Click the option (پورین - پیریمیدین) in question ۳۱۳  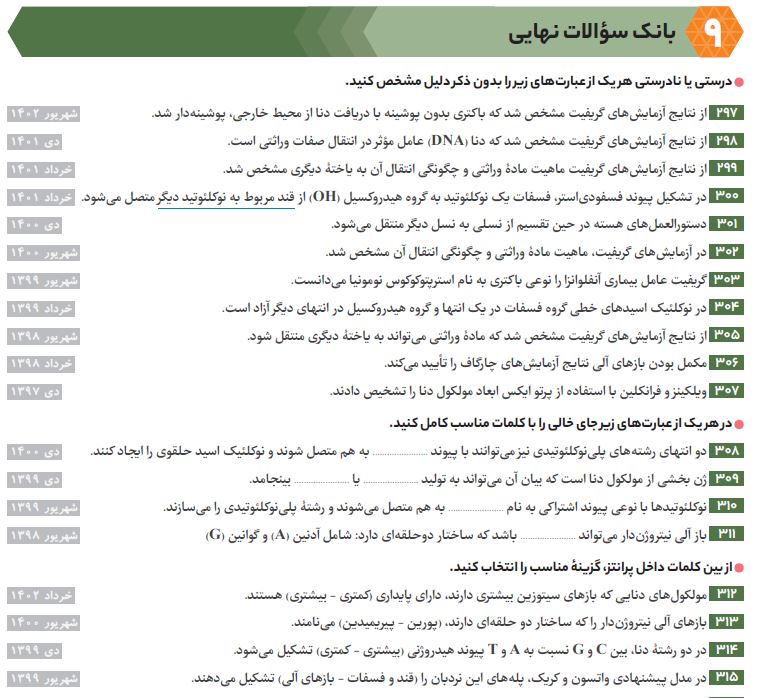click(x=391, y=623)
